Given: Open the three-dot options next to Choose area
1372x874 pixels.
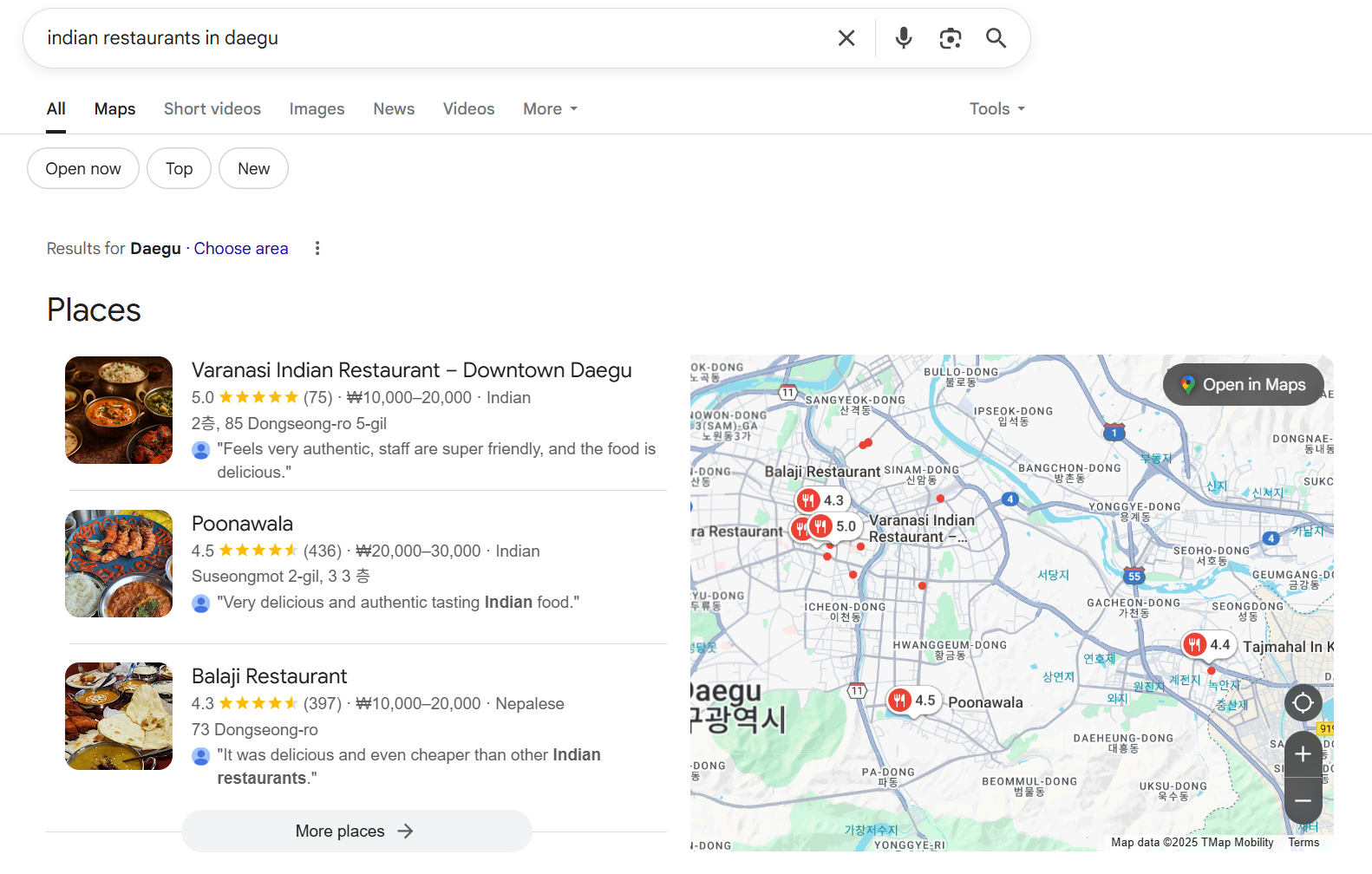Looking at the screenshot, I should click(317, 249).
